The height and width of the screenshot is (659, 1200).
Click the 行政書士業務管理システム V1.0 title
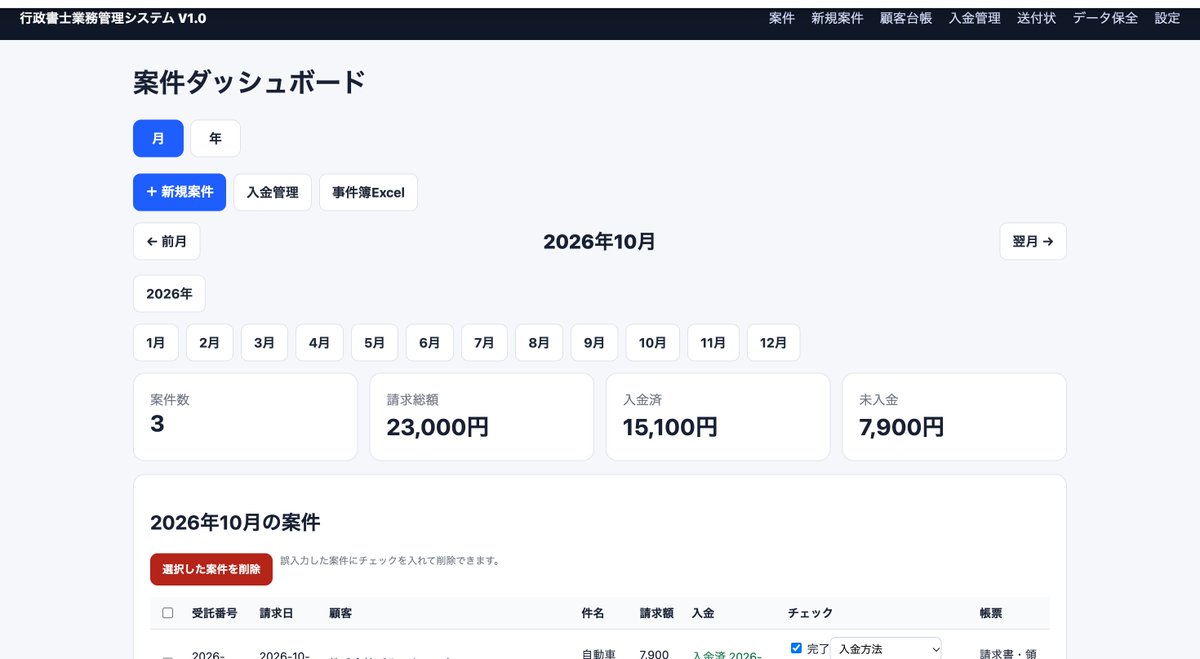(x=114, y=18)
